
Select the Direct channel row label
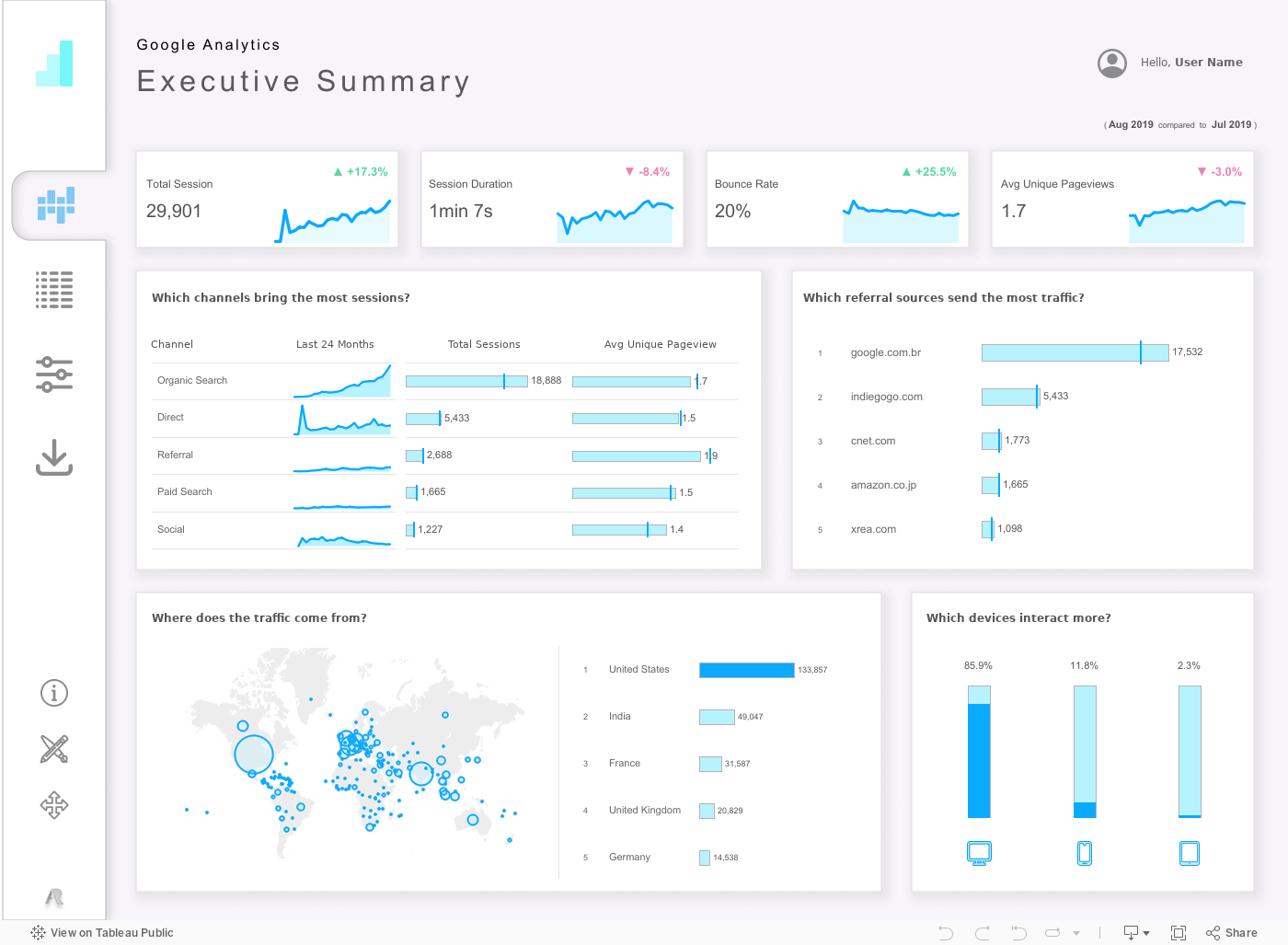pyautogui.click(x=170, y=418)
